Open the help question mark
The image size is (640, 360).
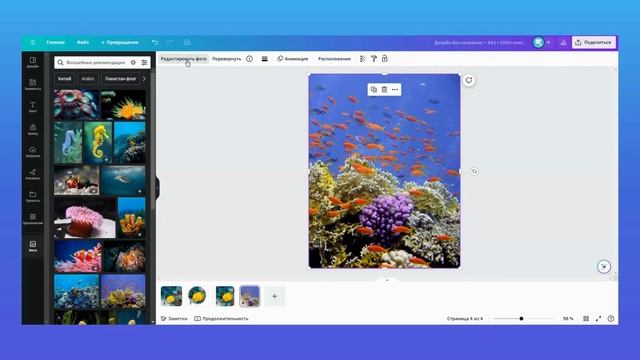[x=611, y=318]
